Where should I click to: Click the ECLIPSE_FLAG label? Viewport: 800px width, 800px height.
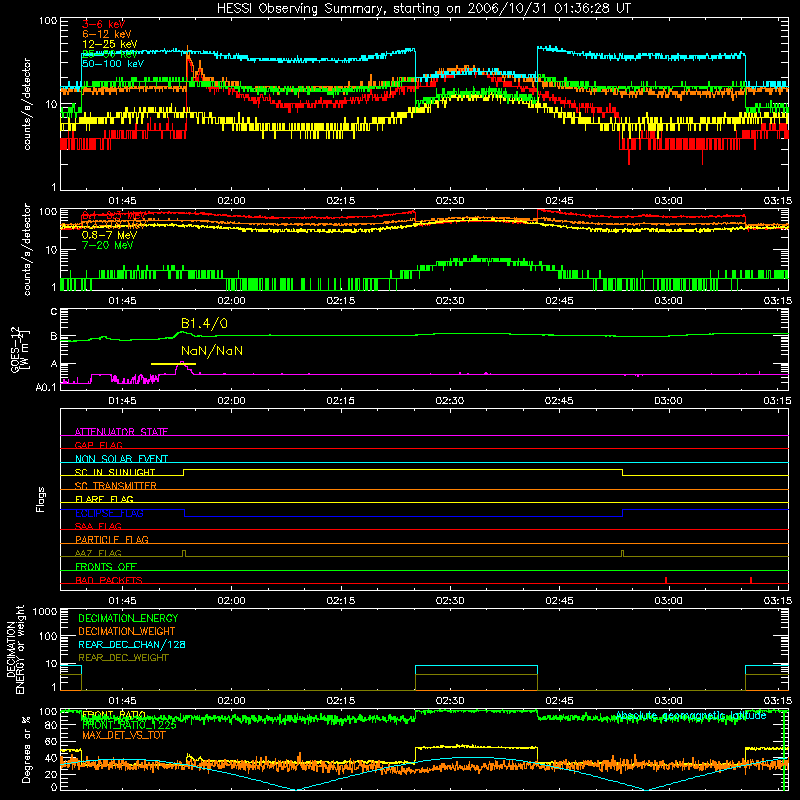[x=109, y=513]
